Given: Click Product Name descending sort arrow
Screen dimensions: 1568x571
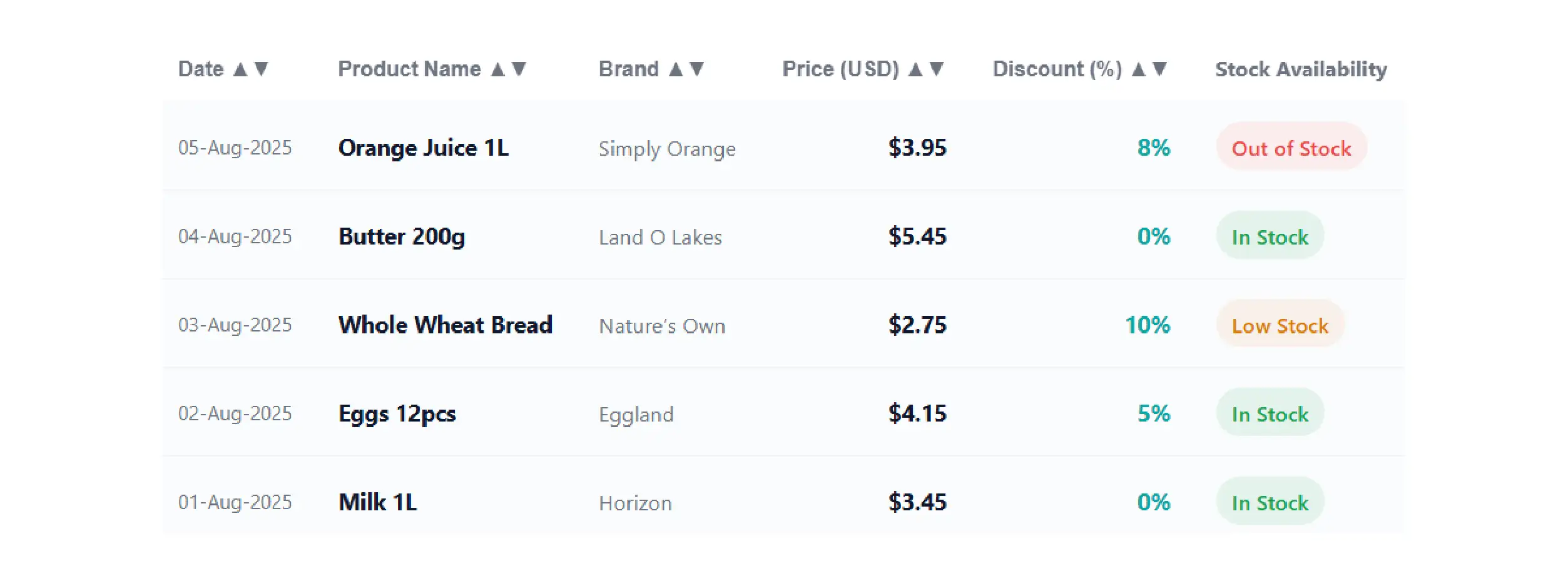Looking at the screenshot, I should 519,69.
